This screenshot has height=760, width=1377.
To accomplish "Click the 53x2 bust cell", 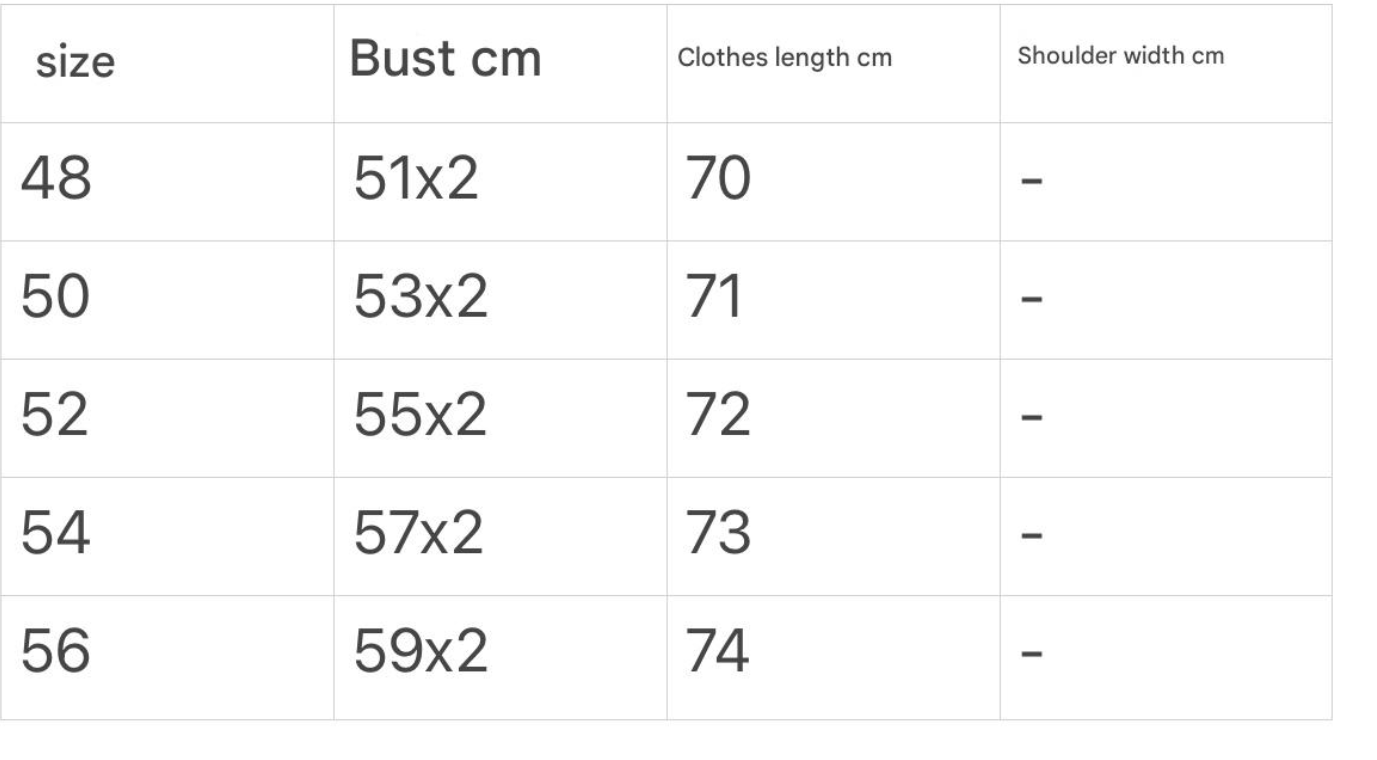I will [x=420, y=299].
